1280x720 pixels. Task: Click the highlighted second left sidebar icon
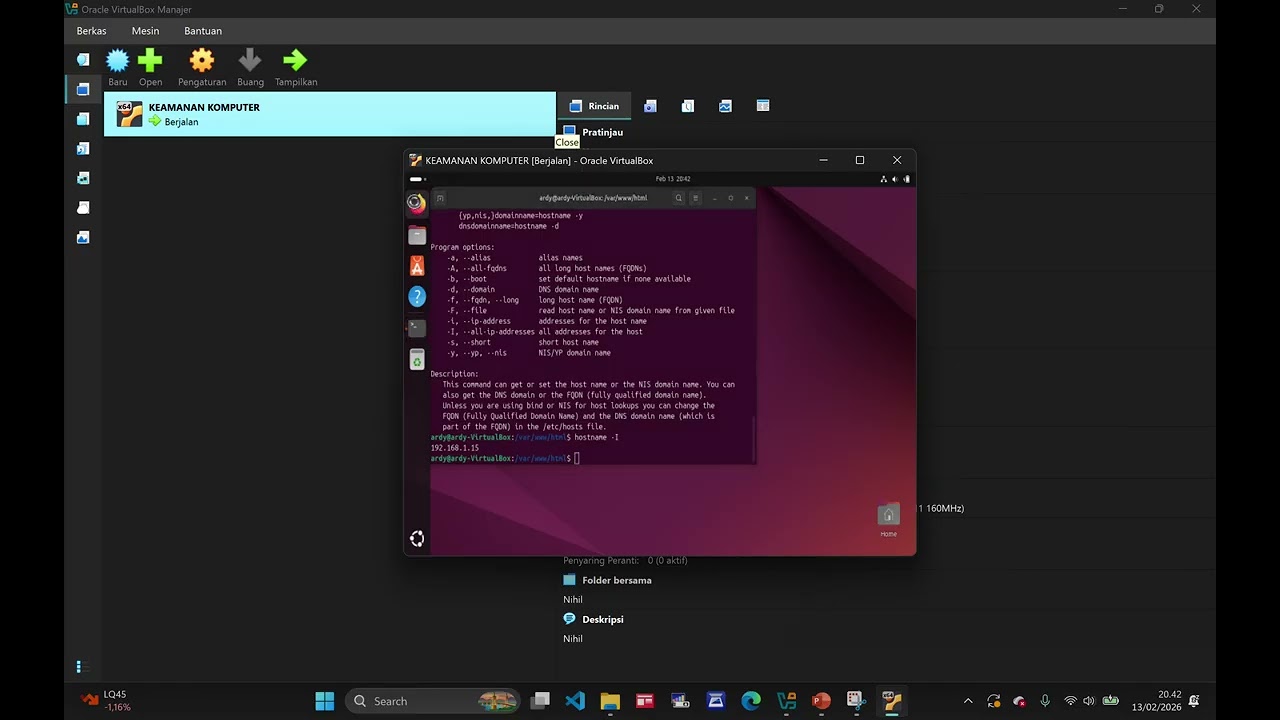[83, 89]
